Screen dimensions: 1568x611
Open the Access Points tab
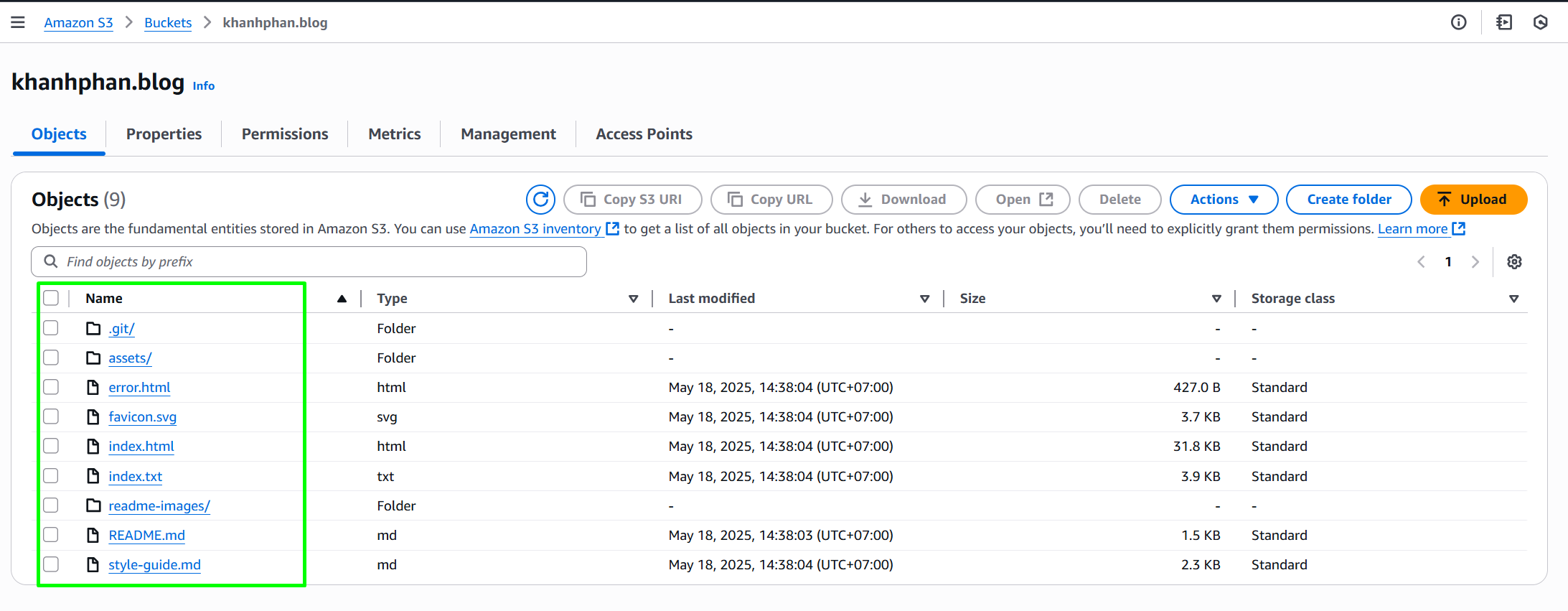click(x=644, y=134)
